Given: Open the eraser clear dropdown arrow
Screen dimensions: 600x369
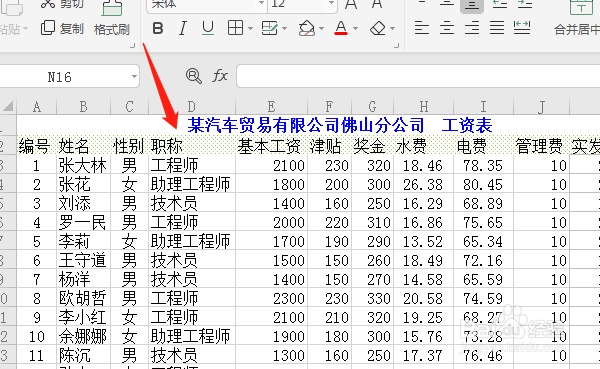Looking at the screenshot, I should (392, 28).
